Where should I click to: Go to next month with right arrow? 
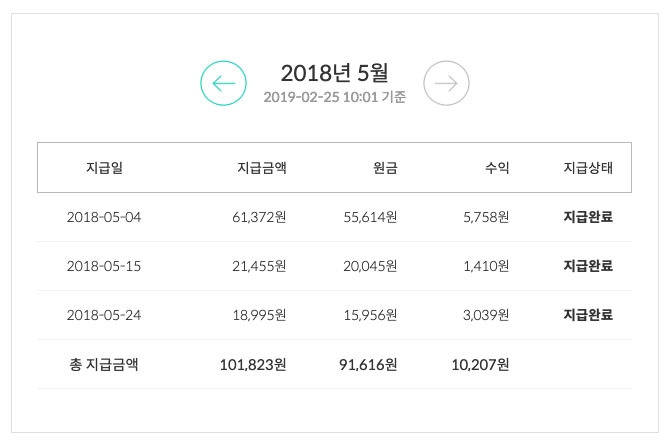[446, 84]
